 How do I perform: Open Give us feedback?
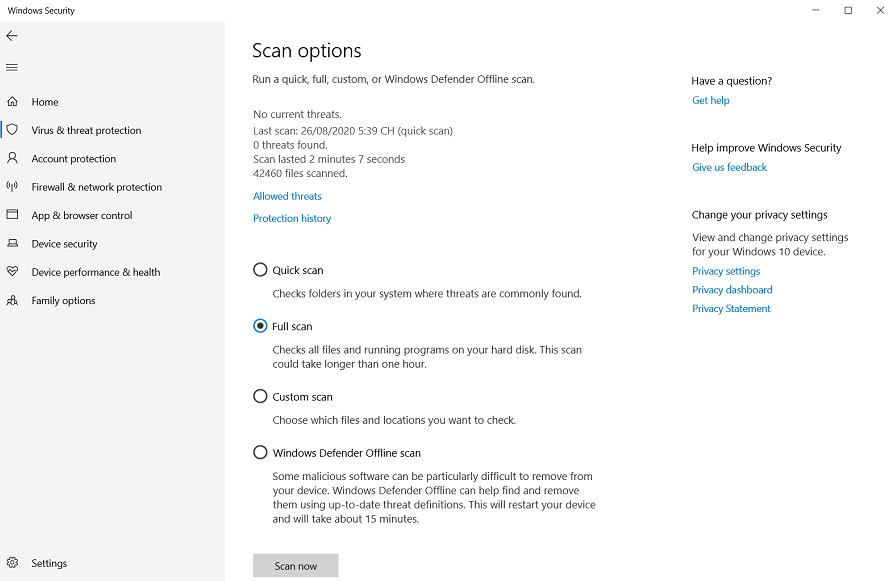(x=729, y=167)
